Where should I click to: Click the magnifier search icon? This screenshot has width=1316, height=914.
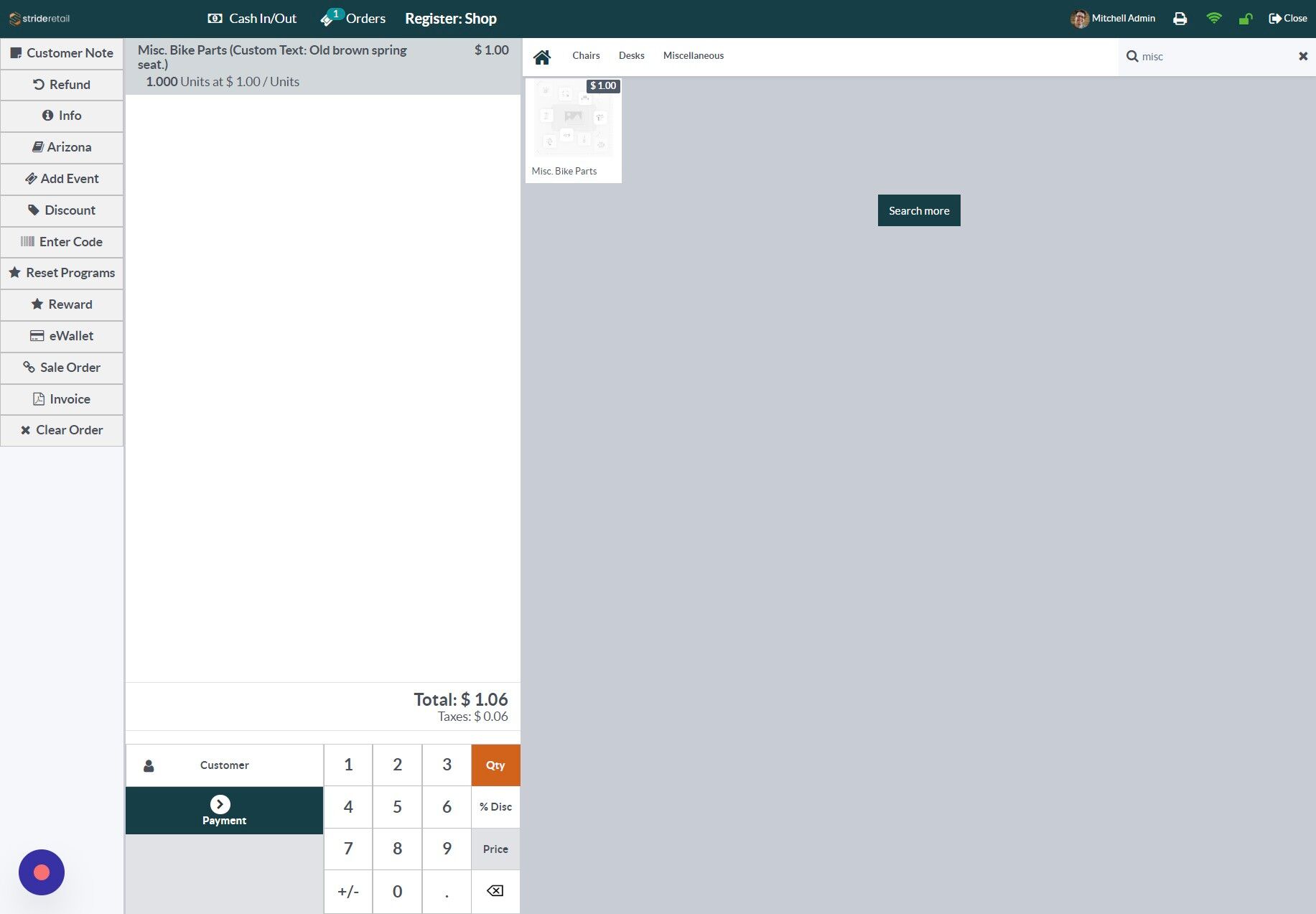tap(1132, 56)
